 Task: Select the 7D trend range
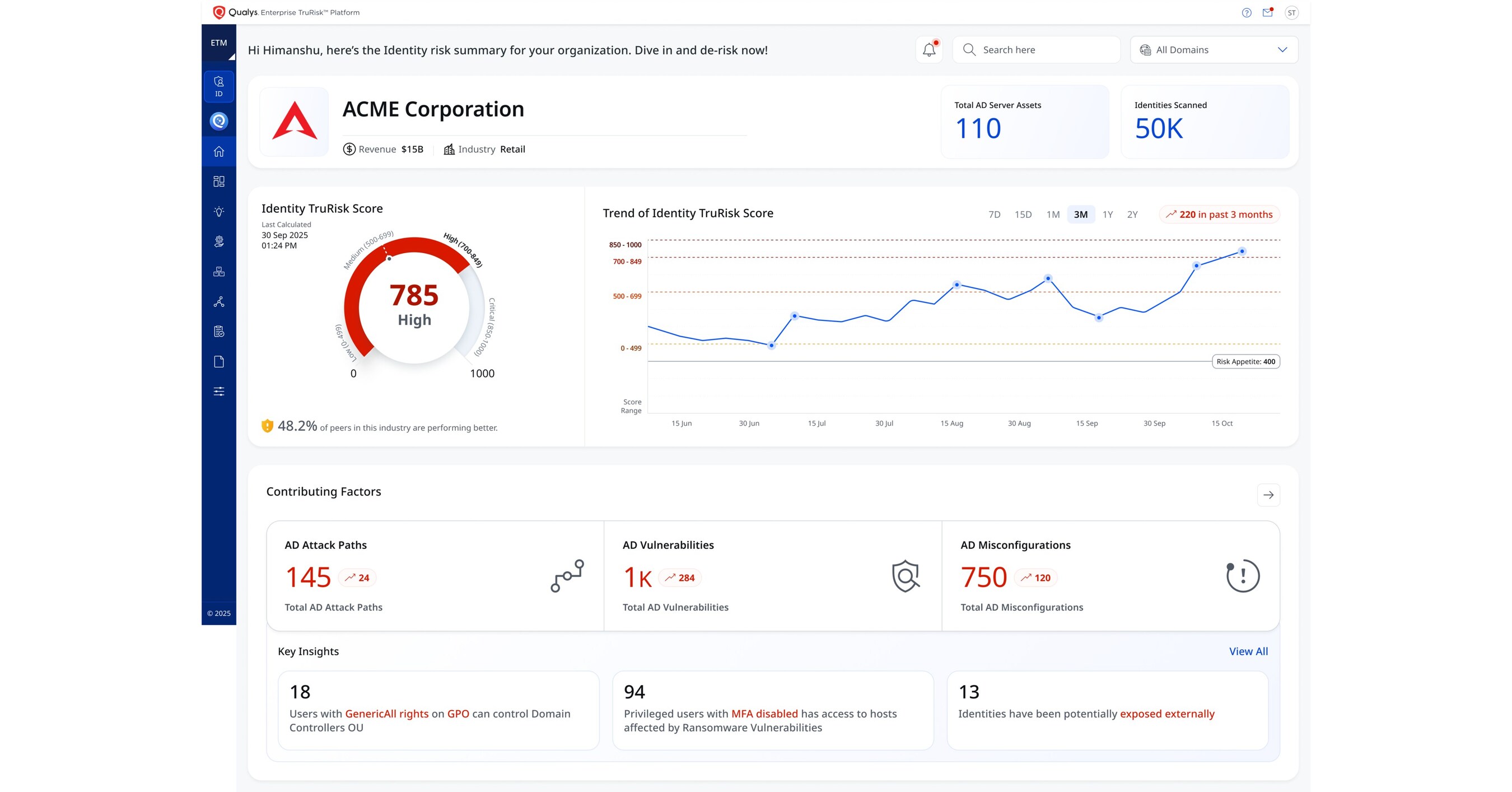point(995,215)
